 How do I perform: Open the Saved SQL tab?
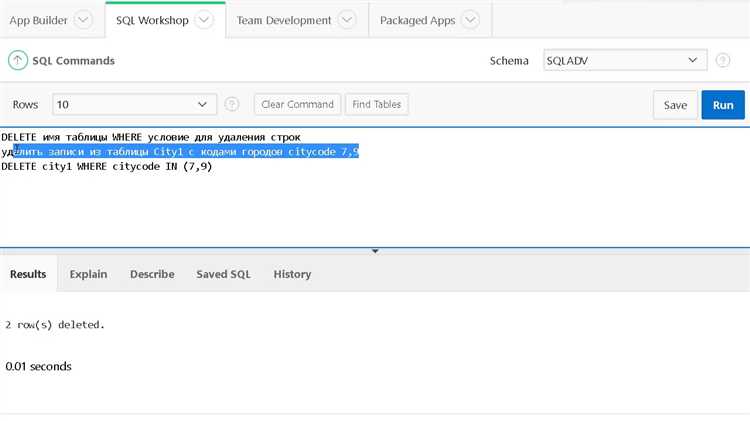[223, 274]
